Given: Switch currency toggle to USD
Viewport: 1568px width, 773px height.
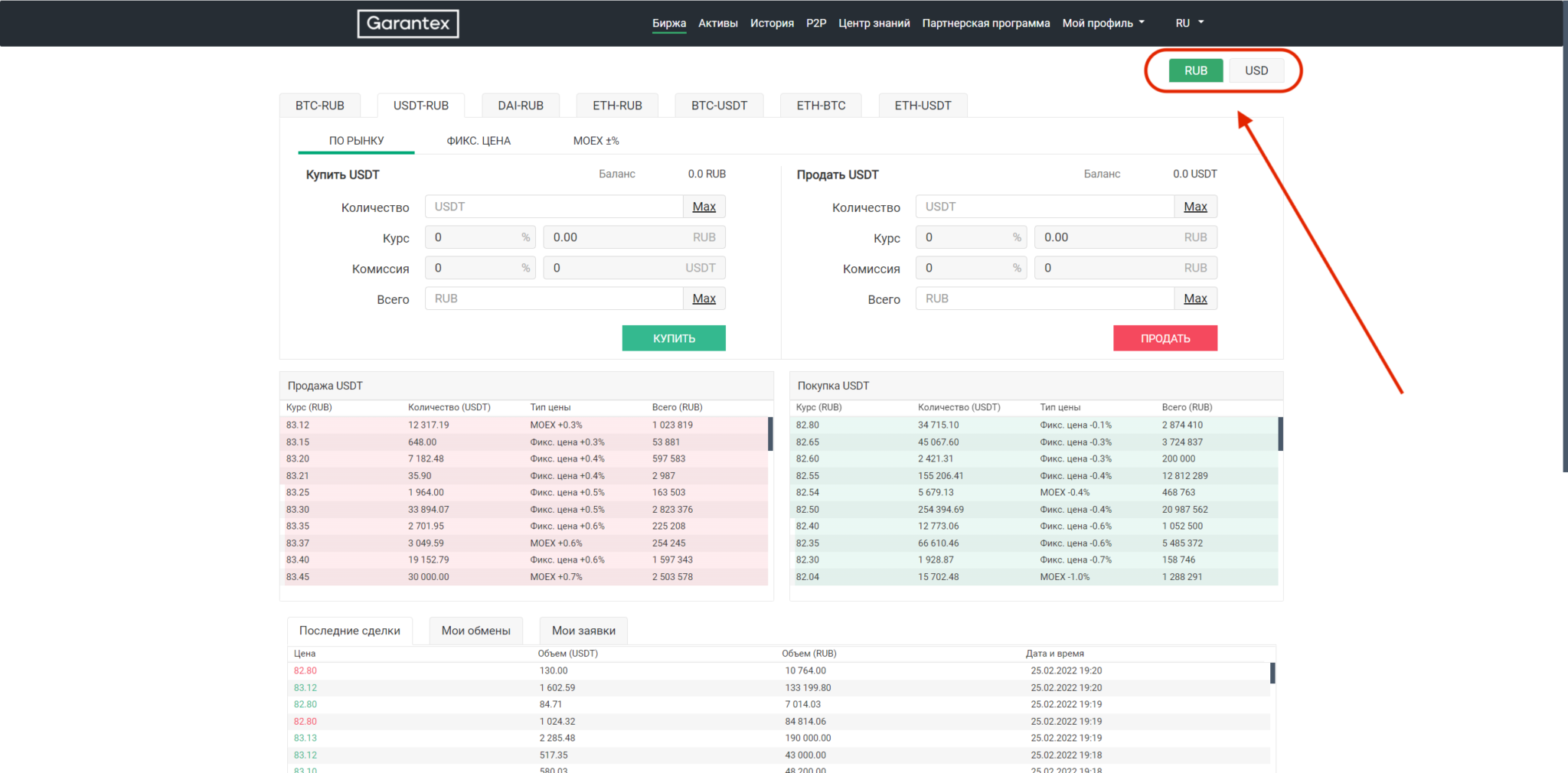Looking at the screenshot, I should pos(1256,70).
